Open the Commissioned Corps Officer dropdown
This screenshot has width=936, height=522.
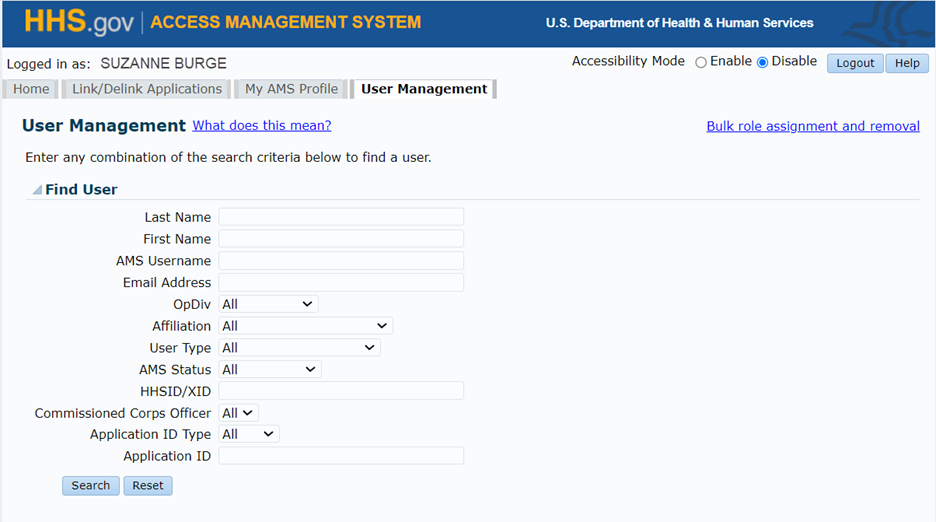(x=238, y=413)
